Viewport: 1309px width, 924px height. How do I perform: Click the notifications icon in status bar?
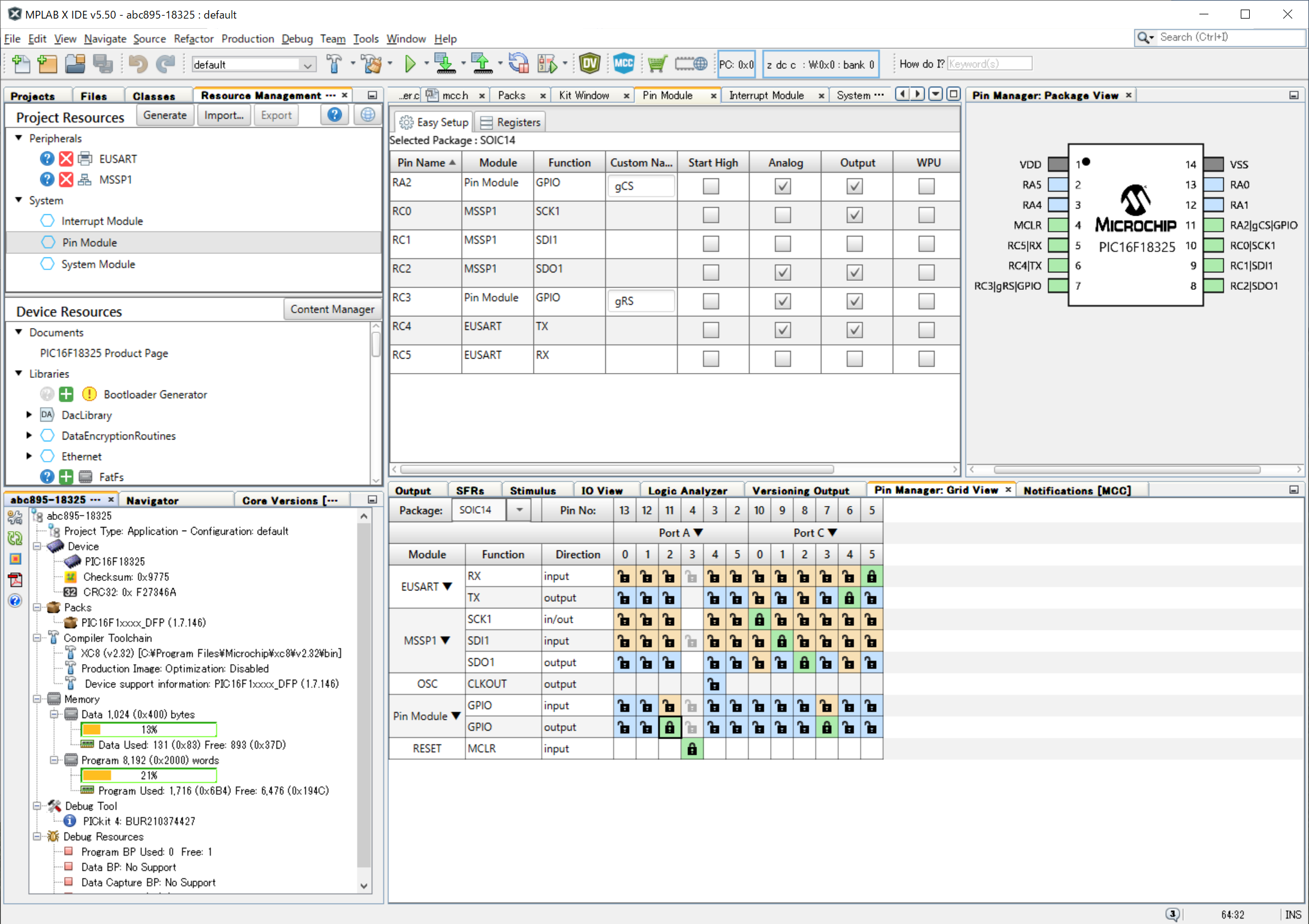coord(1172,914)
